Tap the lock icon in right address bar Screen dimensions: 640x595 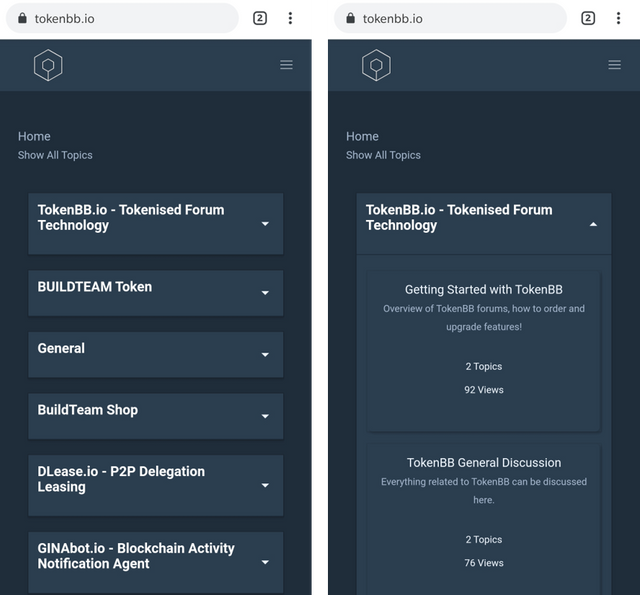351,18
